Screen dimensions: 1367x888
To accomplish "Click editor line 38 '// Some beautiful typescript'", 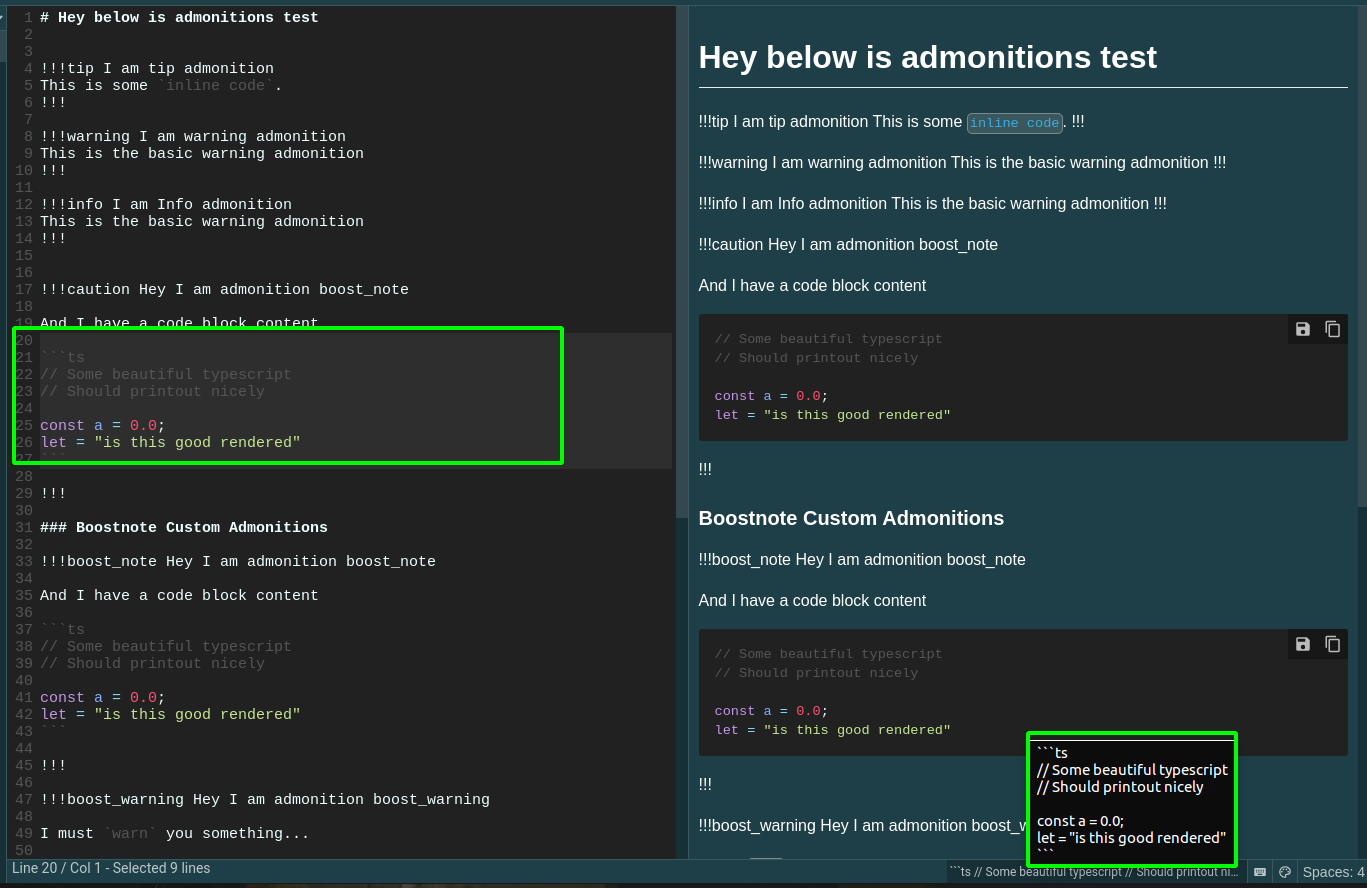I will coord(166,647).
